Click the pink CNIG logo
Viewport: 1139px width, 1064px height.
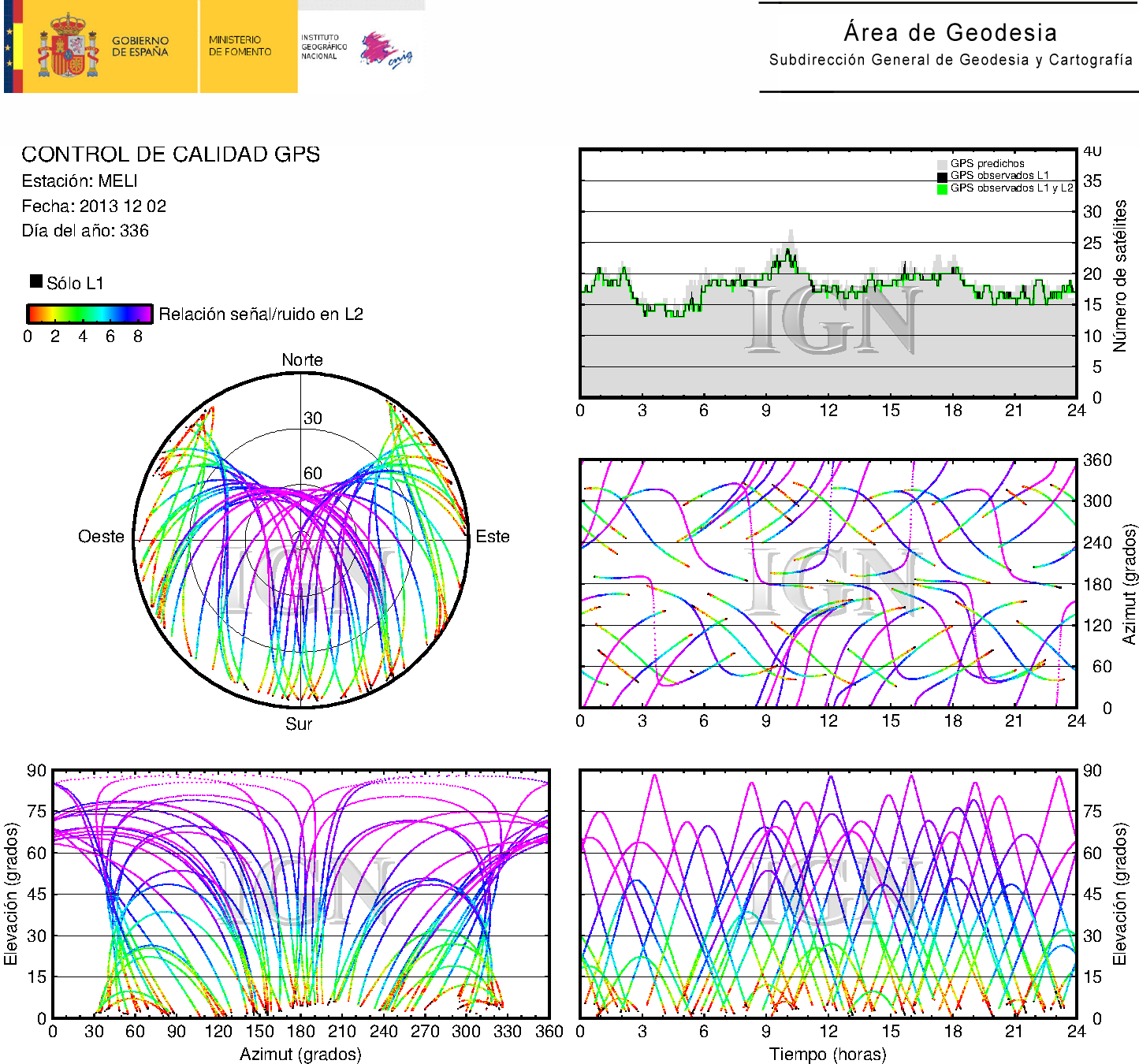(385, 50)
